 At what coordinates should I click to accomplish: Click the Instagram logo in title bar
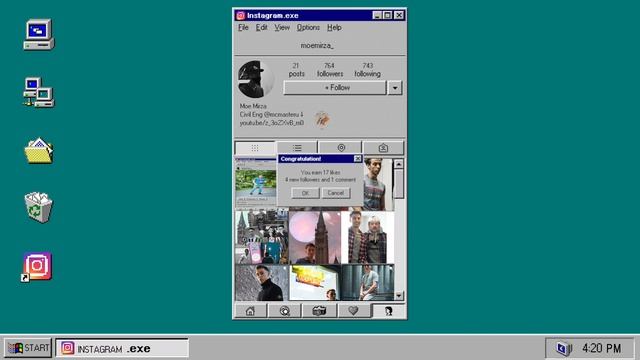[240, 16]
